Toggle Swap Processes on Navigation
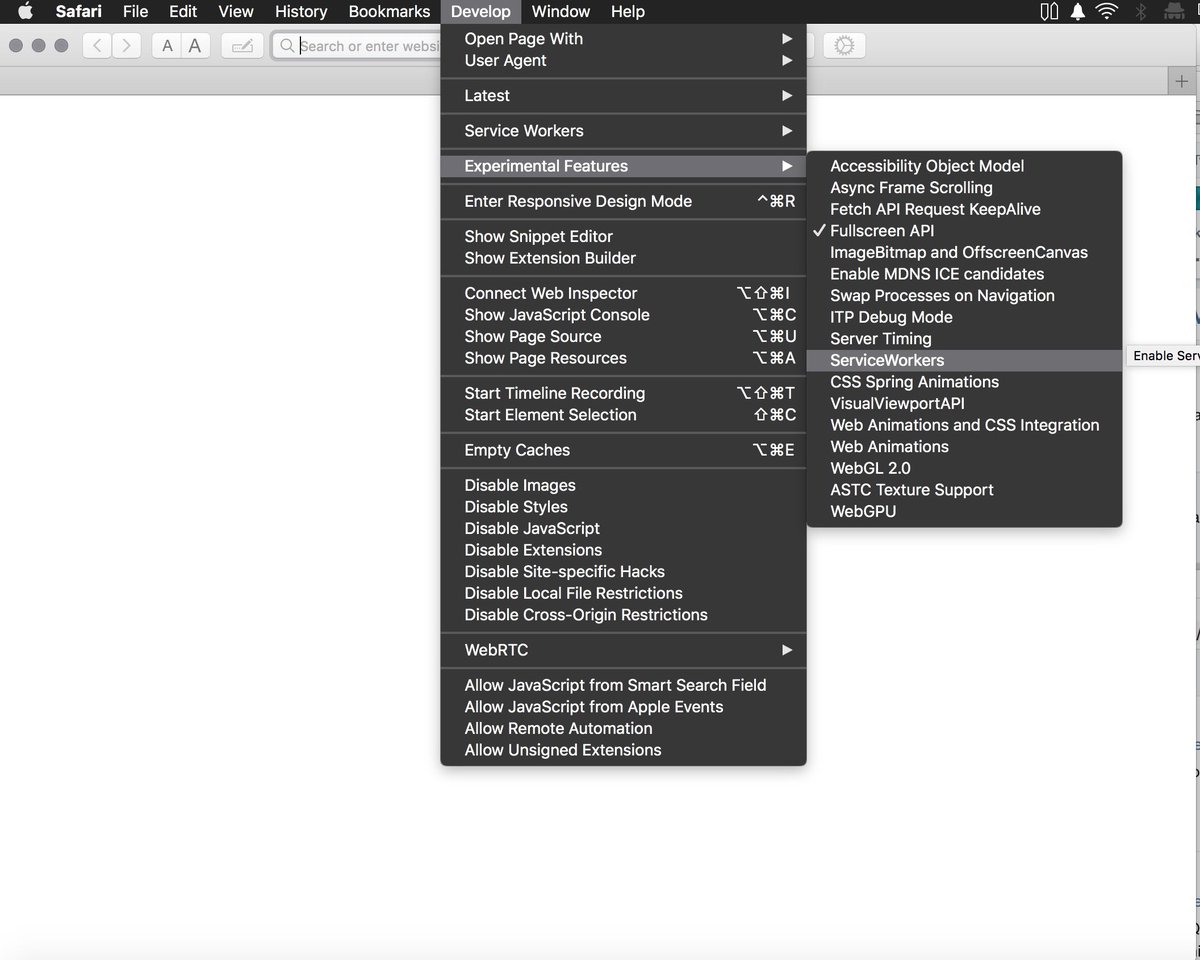Screen dimensions: 1200x960 pyautogui.click(x=964, y=296)
